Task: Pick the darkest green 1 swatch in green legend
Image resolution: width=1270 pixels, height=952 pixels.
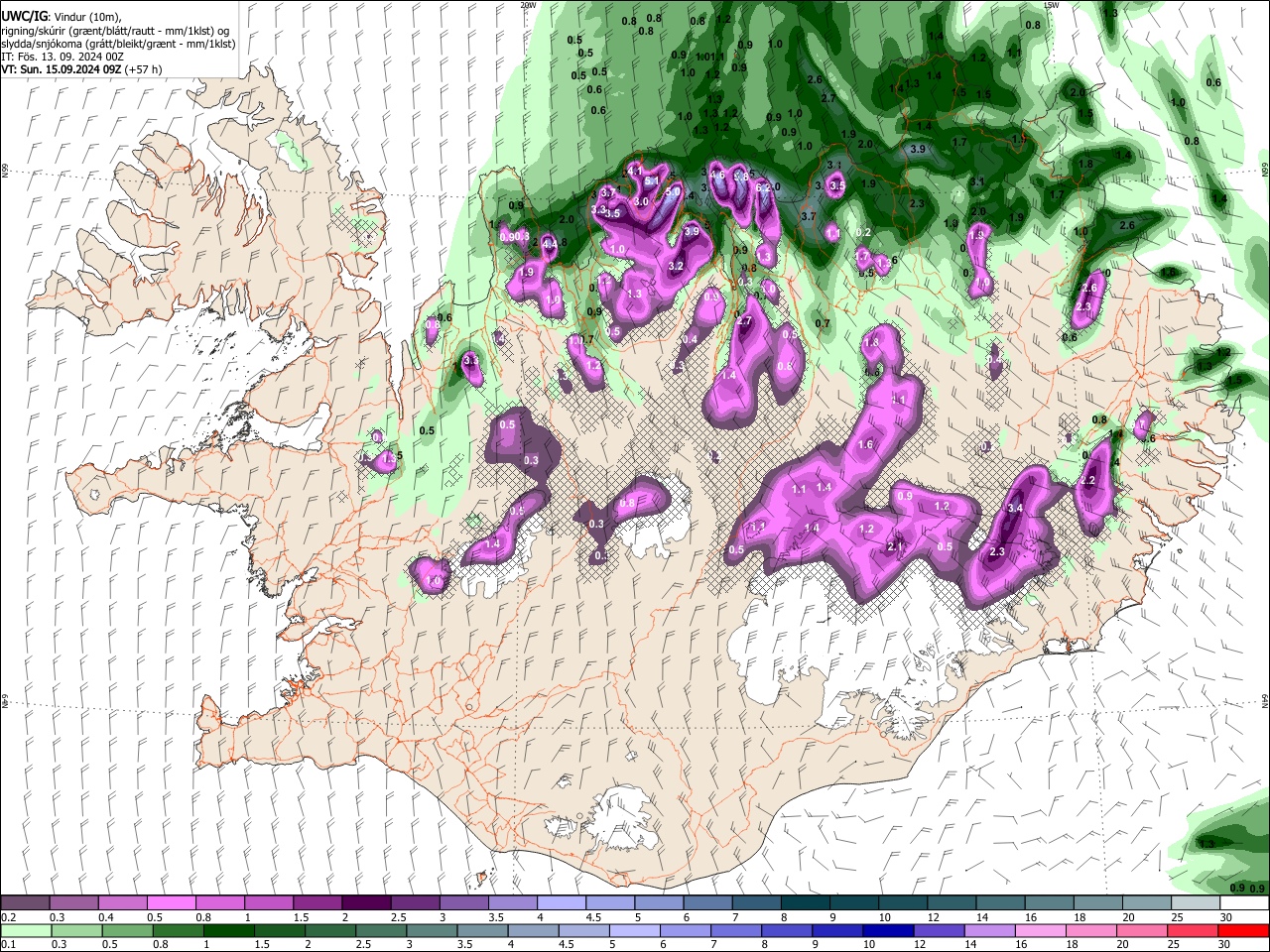Action: [x=229, y=931]
